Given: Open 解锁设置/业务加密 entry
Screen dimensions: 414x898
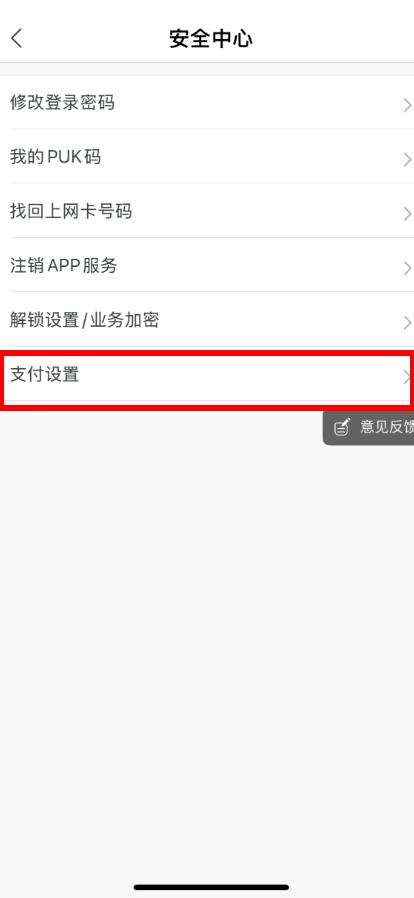Looking at the screenshot, I should pos(207,320).
